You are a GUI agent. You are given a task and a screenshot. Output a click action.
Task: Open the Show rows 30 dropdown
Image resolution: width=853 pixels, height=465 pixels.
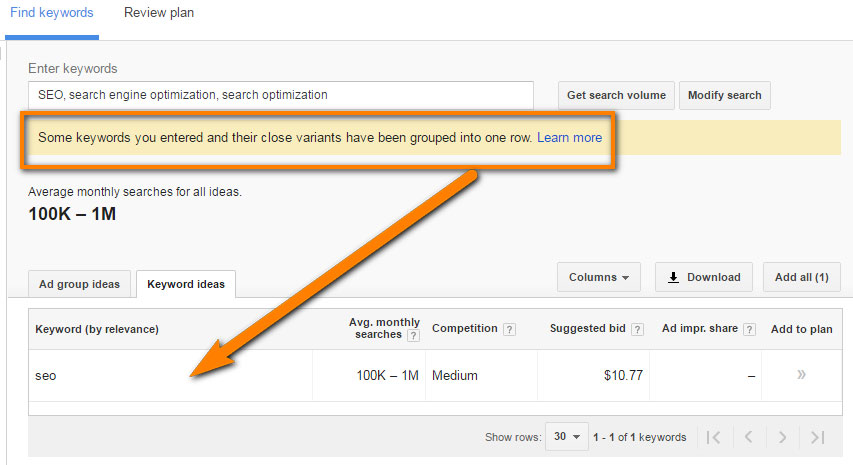coord(567,437)
